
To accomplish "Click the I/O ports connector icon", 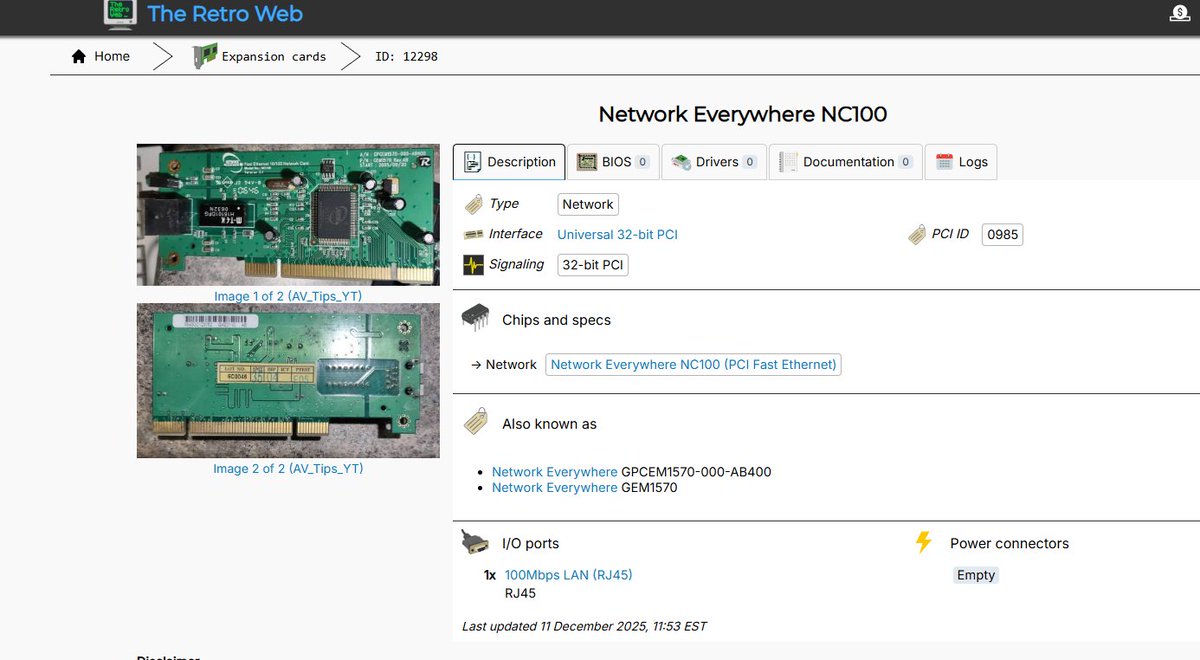I will click(x=475, y=543).
